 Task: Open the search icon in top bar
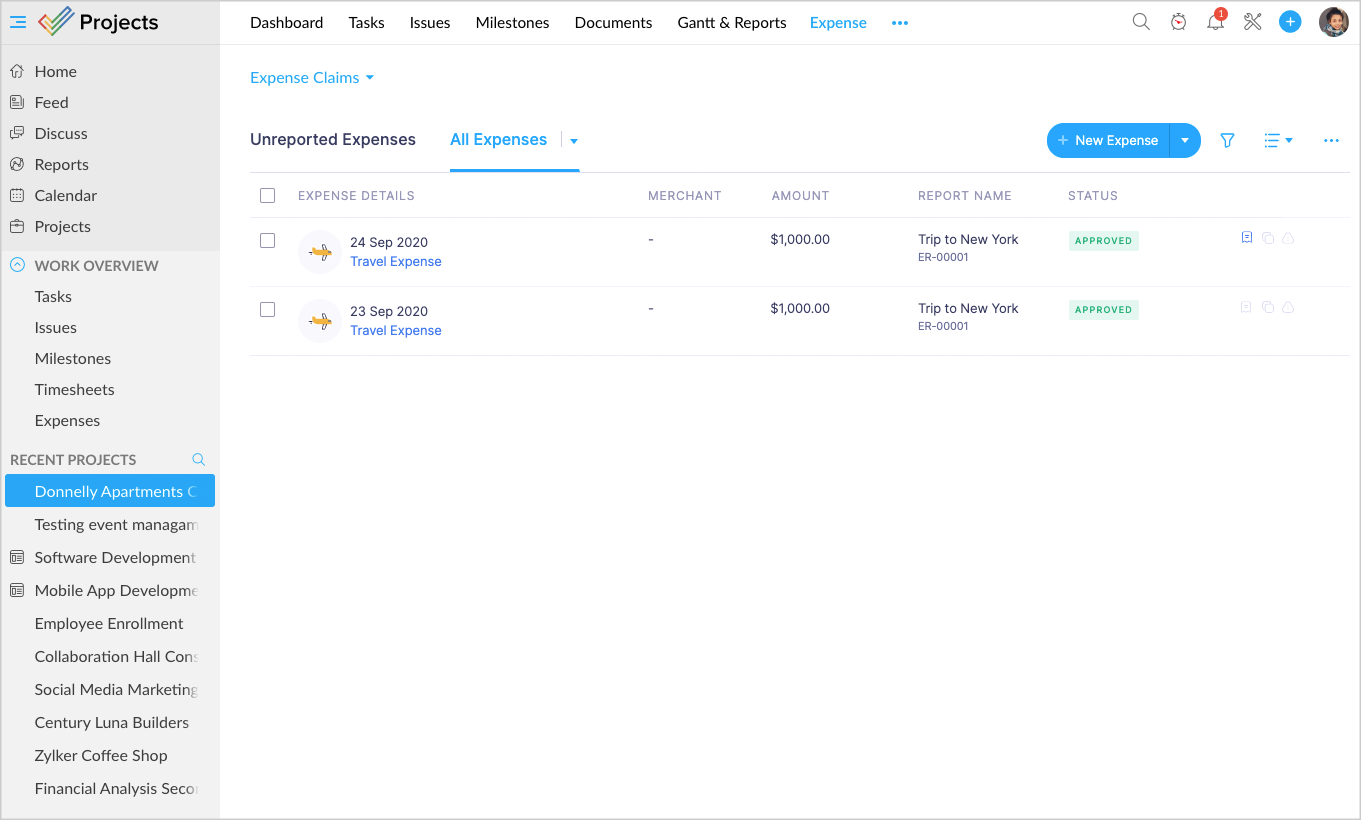1140,22
